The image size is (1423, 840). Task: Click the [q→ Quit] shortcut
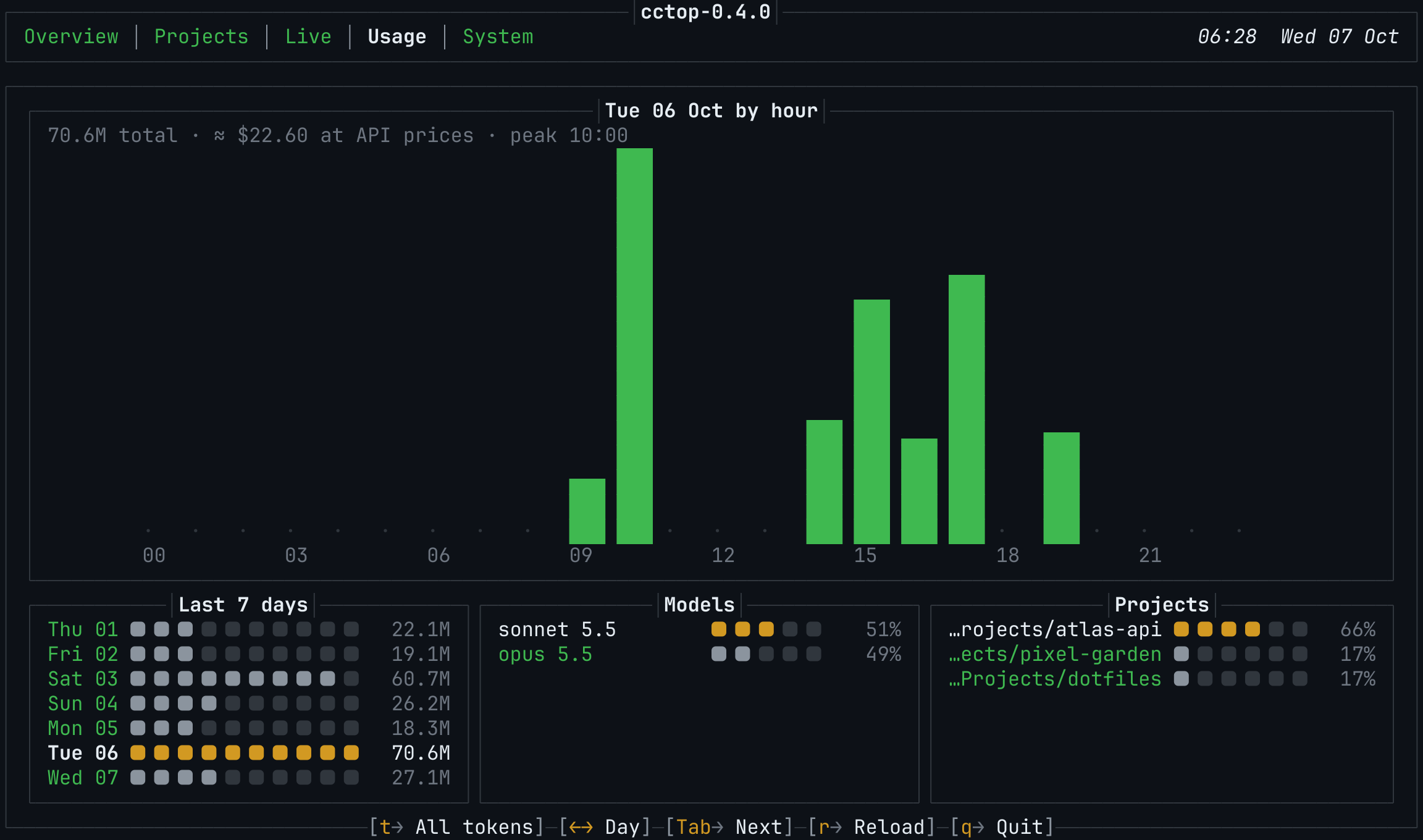1002,827
